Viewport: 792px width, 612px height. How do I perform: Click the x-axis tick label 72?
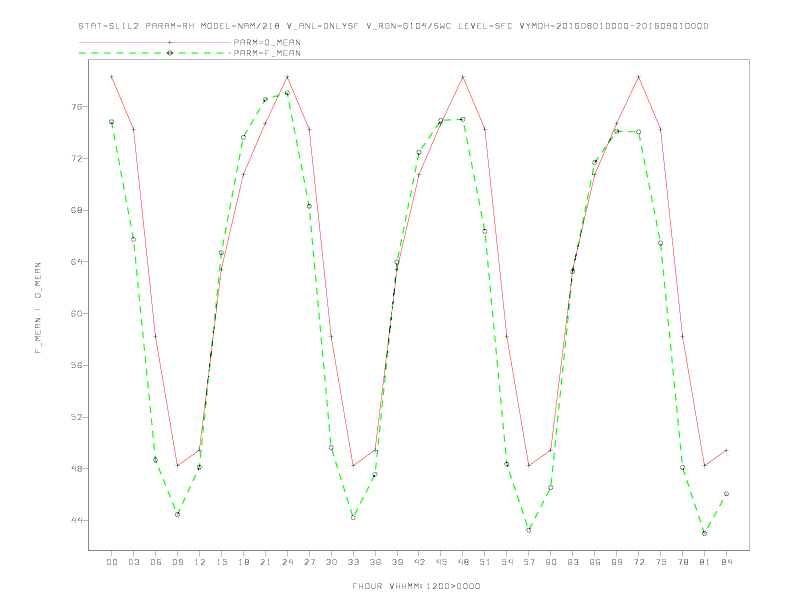(638, 562)
